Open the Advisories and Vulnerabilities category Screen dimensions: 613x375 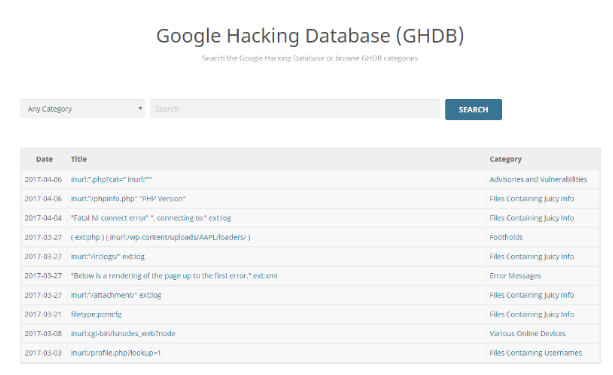pyautogui.click(x=538, y=179)
